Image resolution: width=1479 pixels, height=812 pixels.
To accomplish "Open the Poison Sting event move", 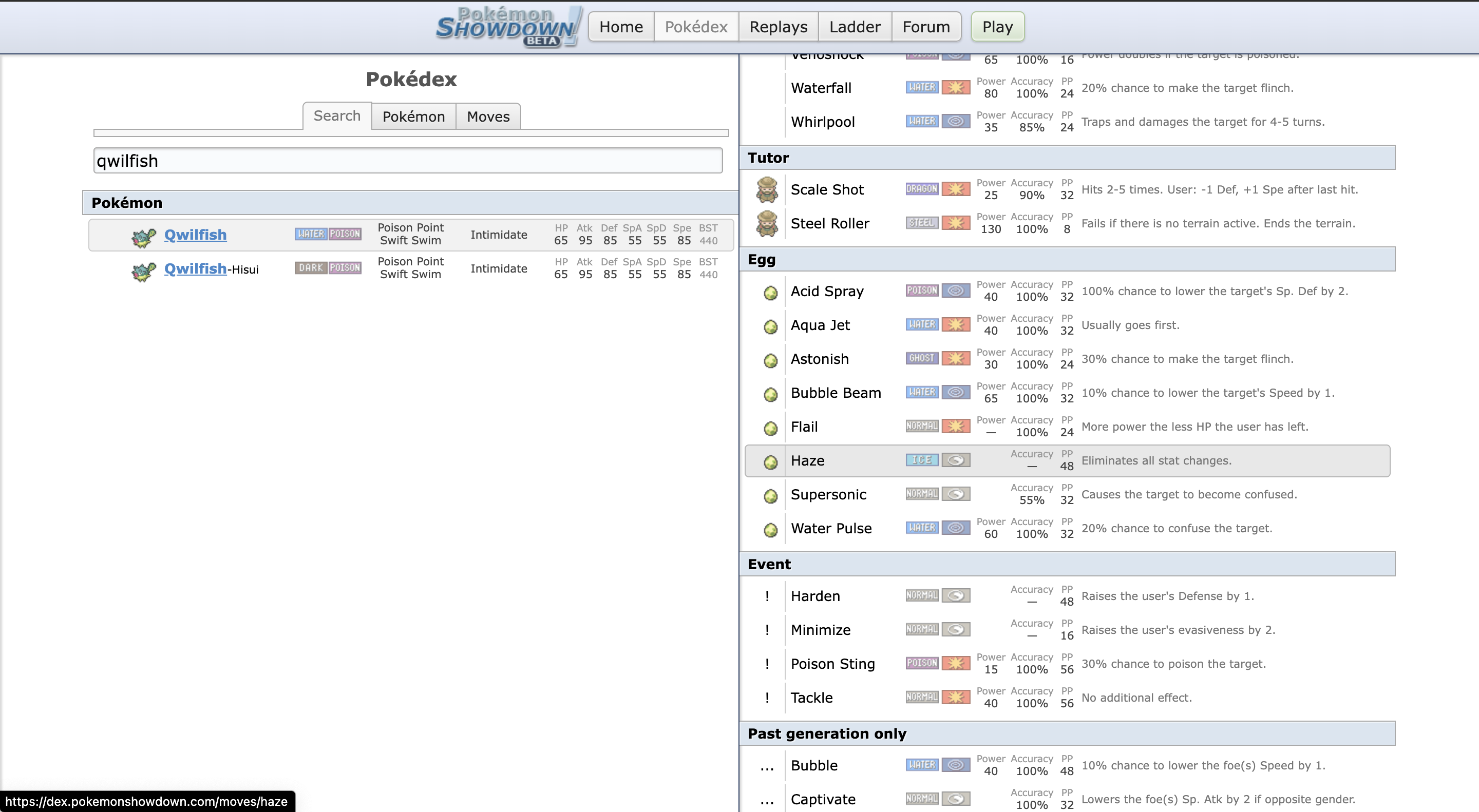I will pyautogui.click(x=1067, y=663).
